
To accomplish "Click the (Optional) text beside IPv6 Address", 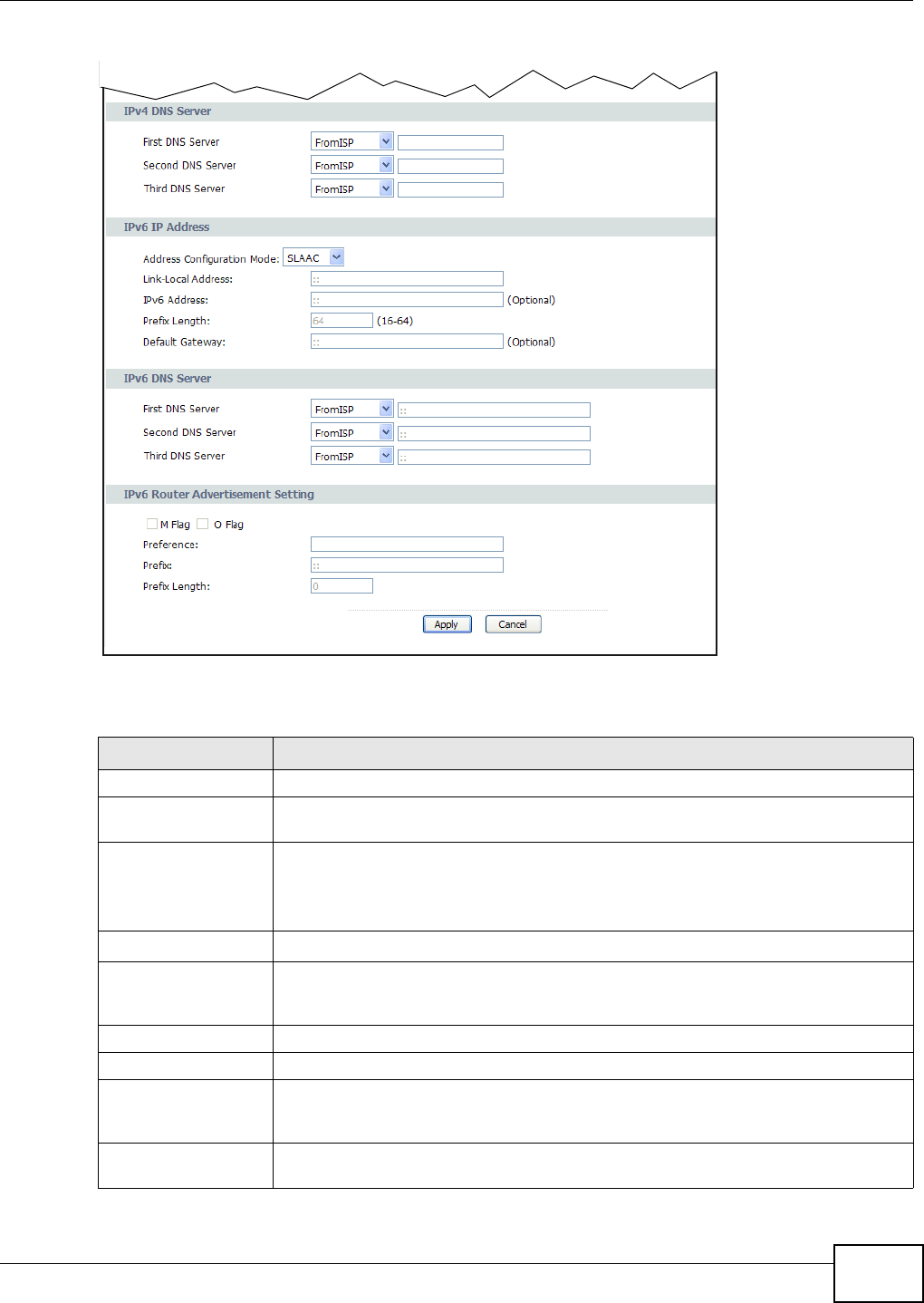I will 532,300.
